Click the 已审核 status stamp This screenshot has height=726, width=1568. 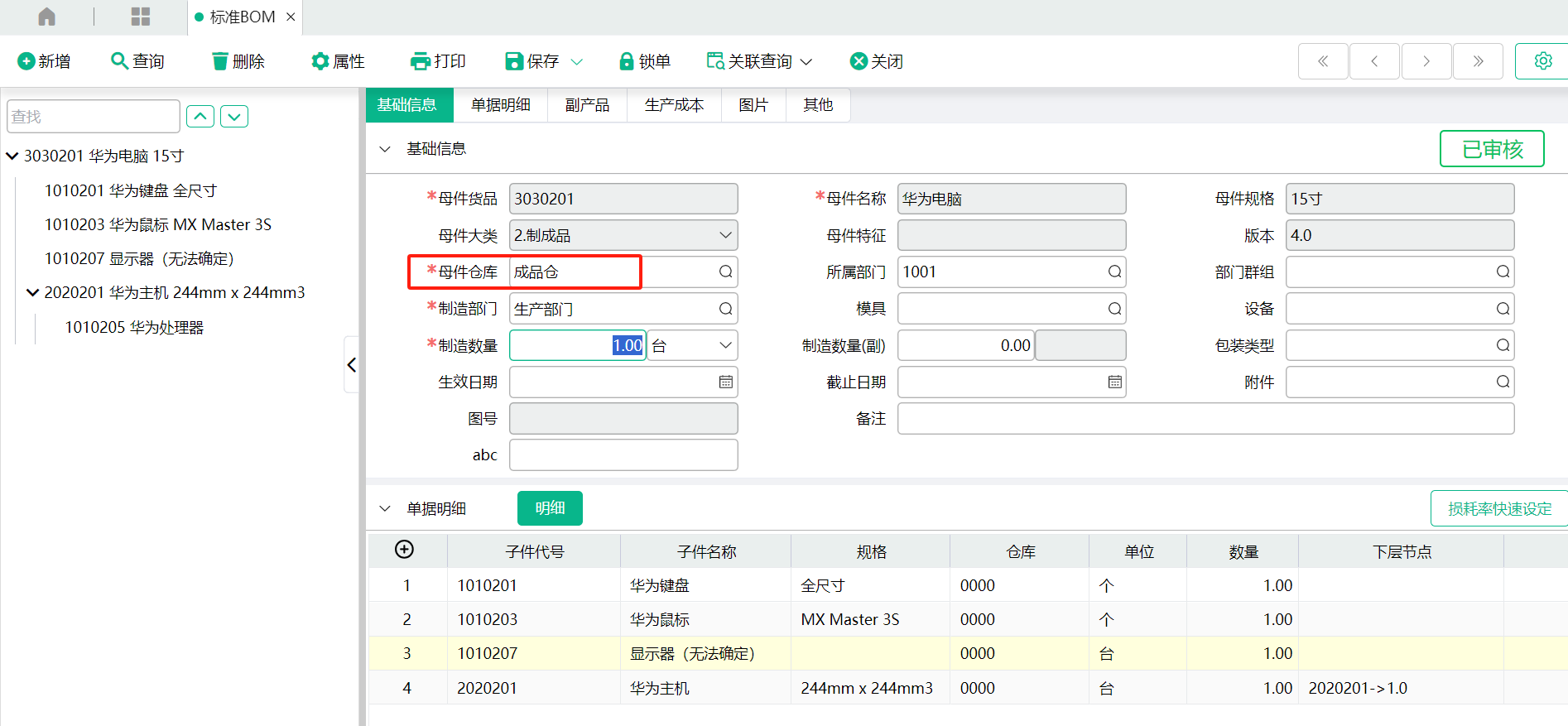pos(1492,149)
